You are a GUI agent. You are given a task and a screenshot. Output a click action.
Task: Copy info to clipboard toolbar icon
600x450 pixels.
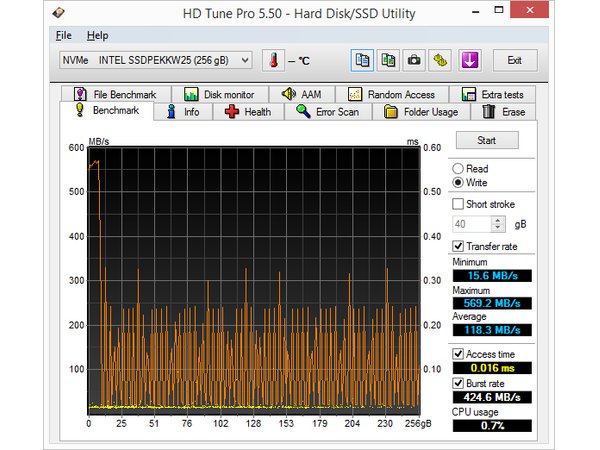362,60
